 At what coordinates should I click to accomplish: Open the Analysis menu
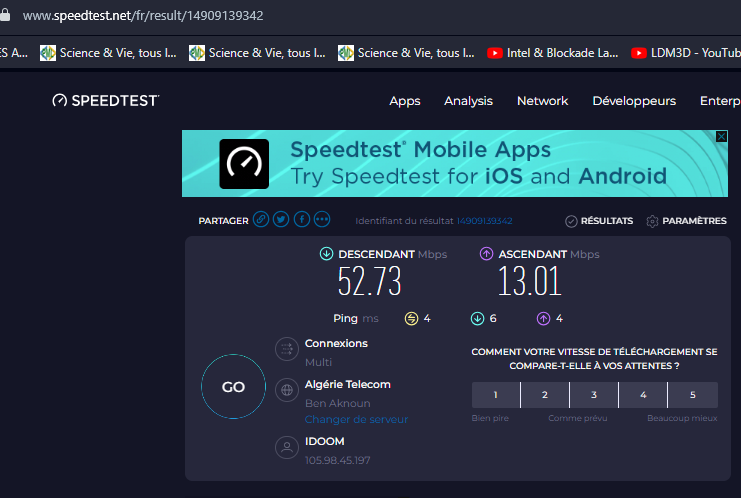tap(468, 101)
